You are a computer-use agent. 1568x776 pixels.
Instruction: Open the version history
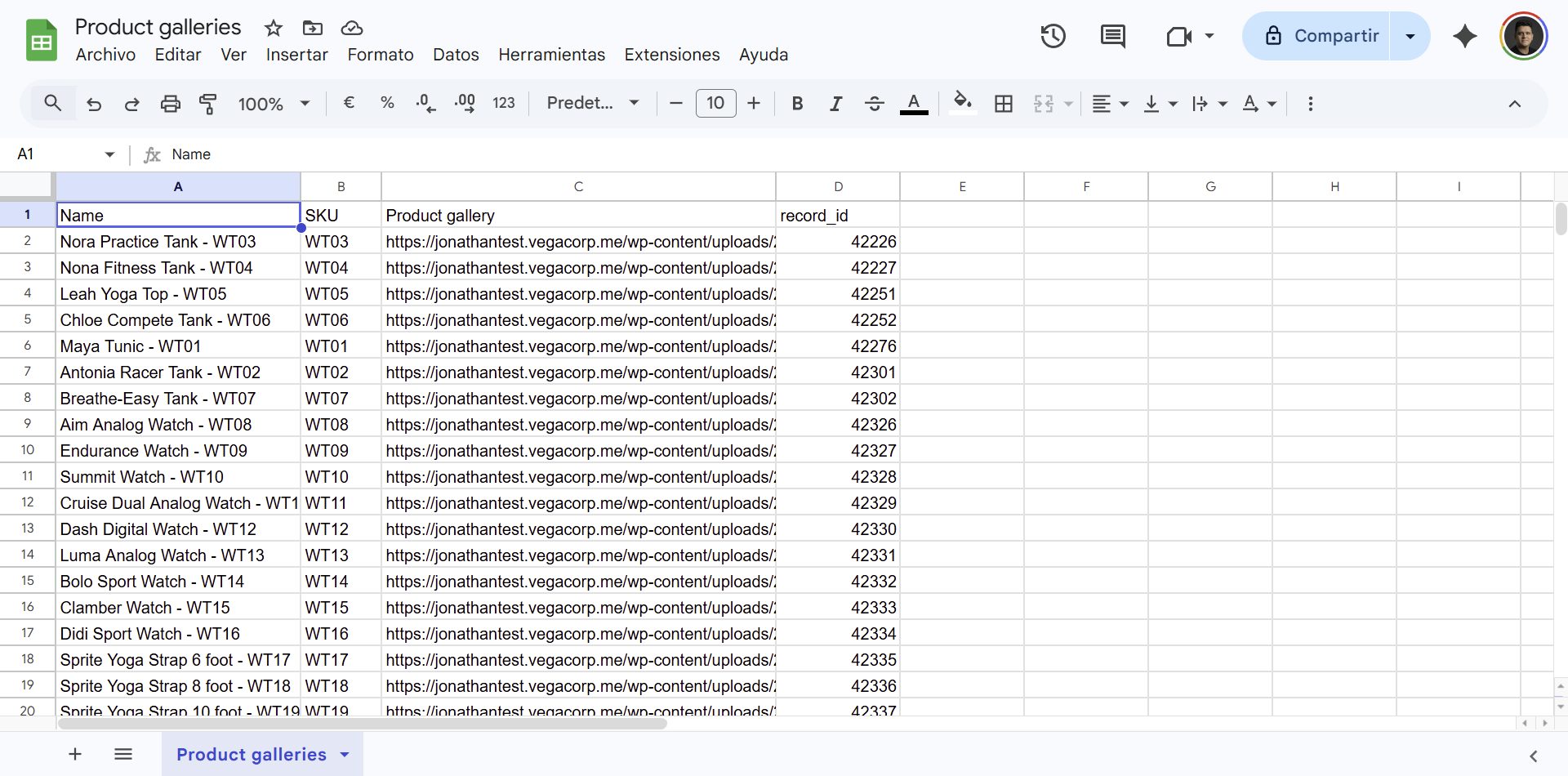coord(1053,36)
